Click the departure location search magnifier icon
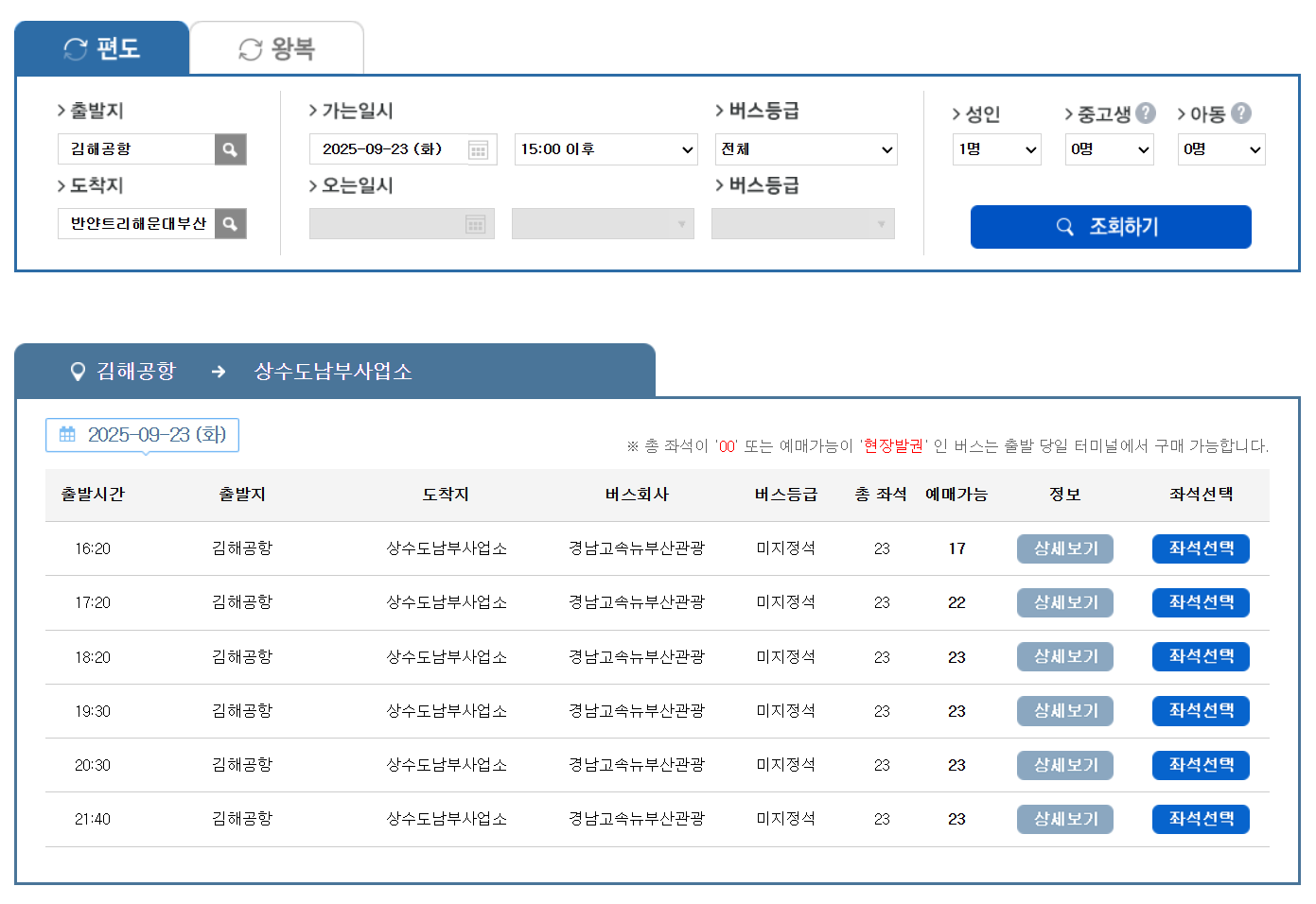This screenshot has height=904, width=1316. pos(230,148)
